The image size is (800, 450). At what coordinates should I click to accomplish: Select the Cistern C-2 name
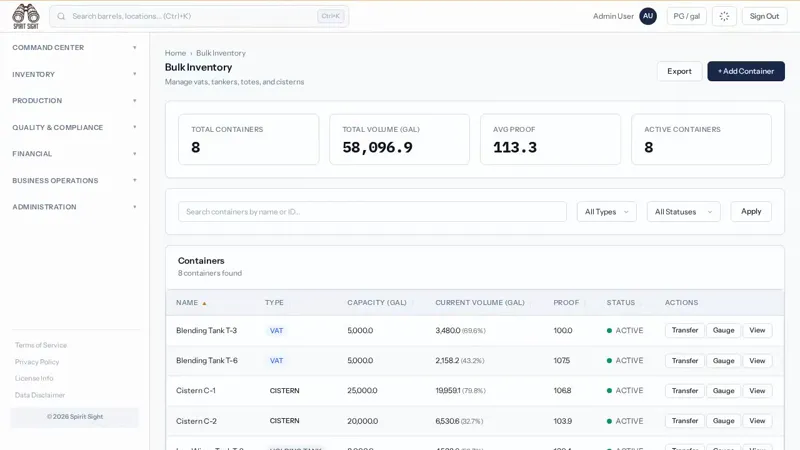tap(196, 421)
